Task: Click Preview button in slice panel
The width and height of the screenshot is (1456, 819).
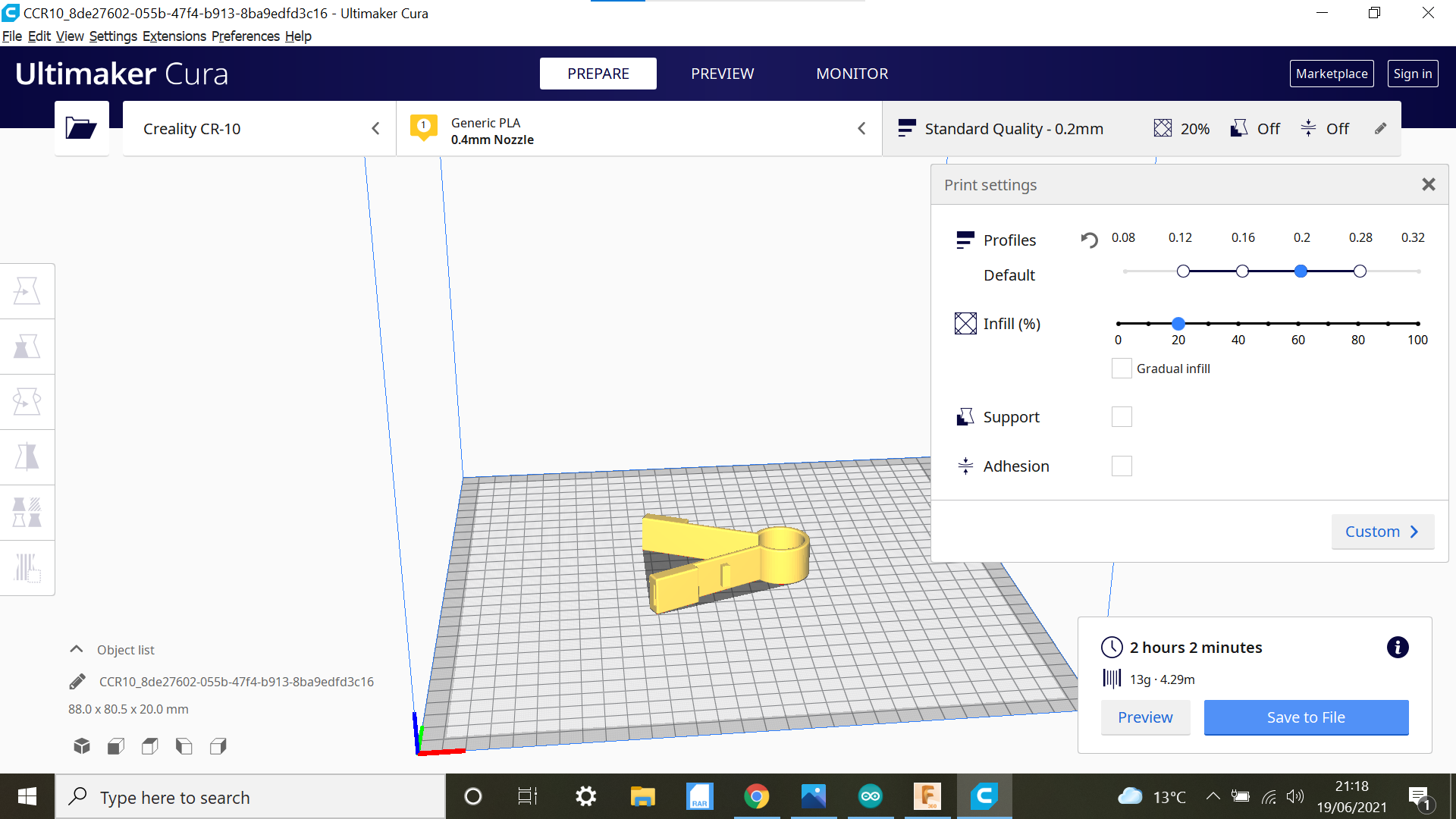Action: point(1145,717)
